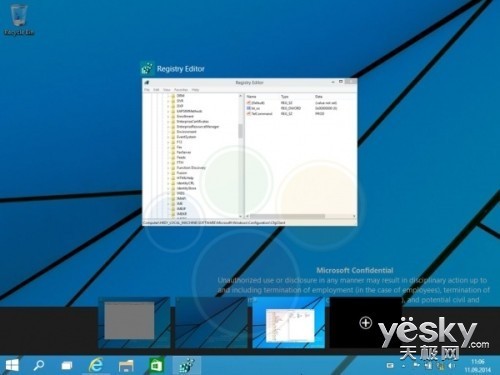Open Edit menu in Registry Editor
The height and width of the screenshot is (375, 500).
coord(156,90)
